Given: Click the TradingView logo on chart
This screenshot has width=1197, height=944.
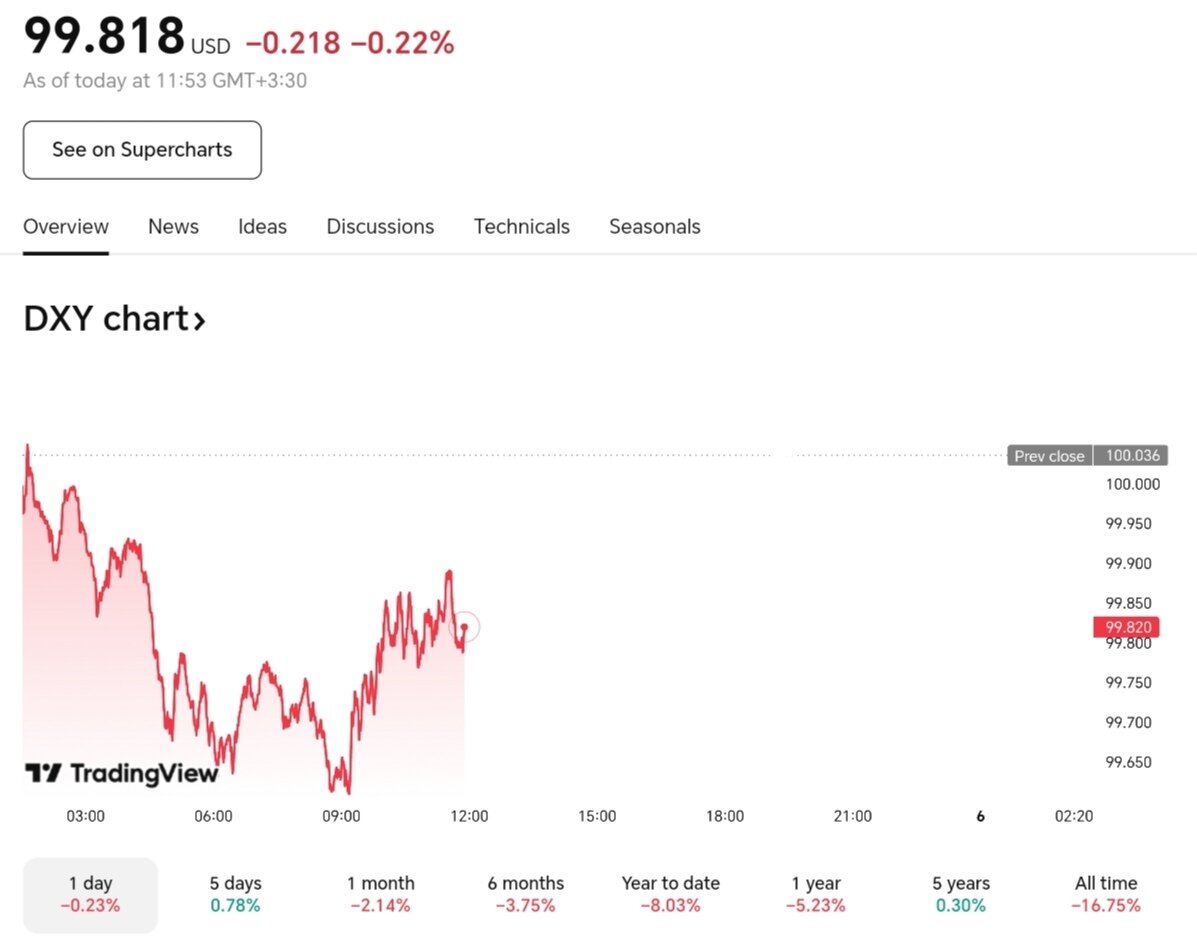Looking at the screenshot, I should click(121, 773).
